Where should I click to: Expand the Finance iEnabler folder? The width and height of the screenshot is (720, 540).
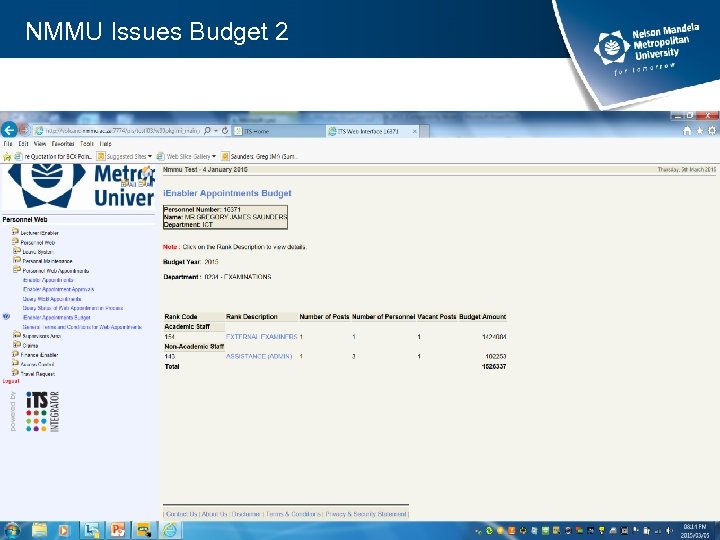point(15,354)
